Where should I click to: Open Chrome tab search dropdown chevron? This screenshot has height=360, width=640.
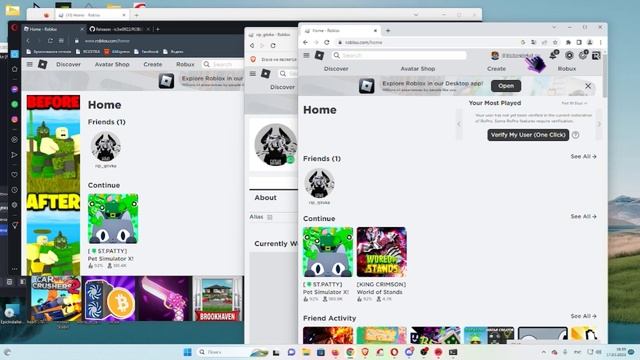[554, 27]
